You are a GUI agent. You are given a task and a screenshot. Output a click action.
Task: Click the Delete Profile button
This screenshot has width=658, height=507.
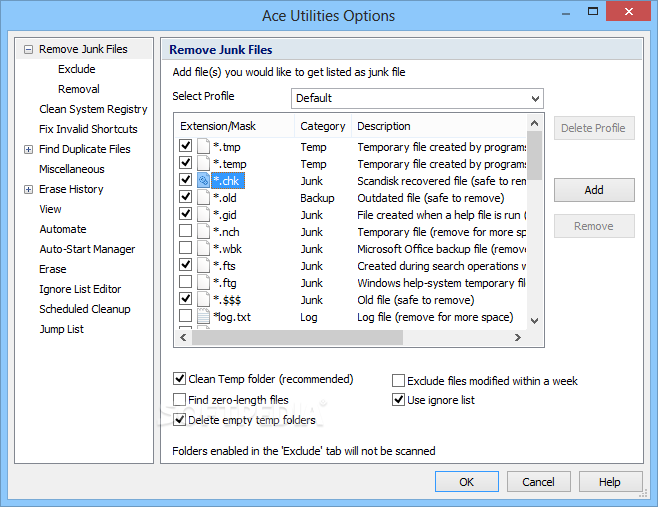pyautogui.click(x=594, y=128)
